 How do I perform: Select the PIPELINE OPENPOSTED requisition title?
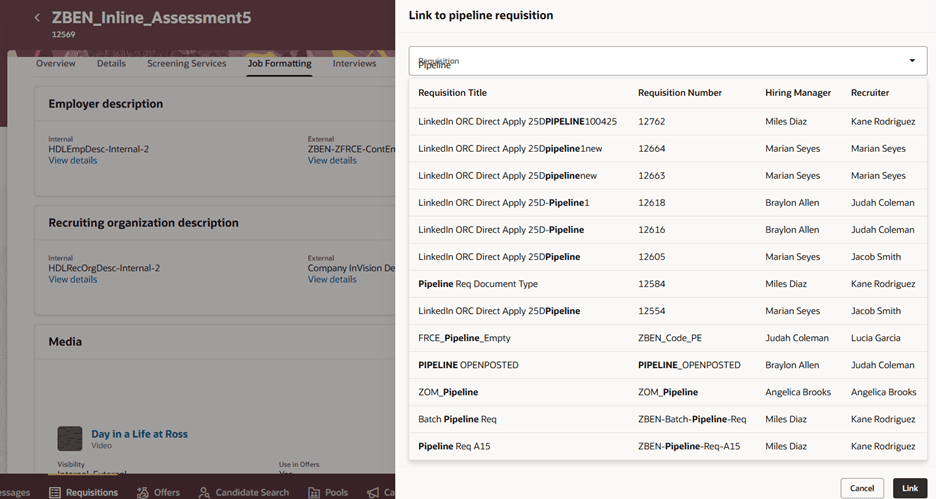(468, 365)
